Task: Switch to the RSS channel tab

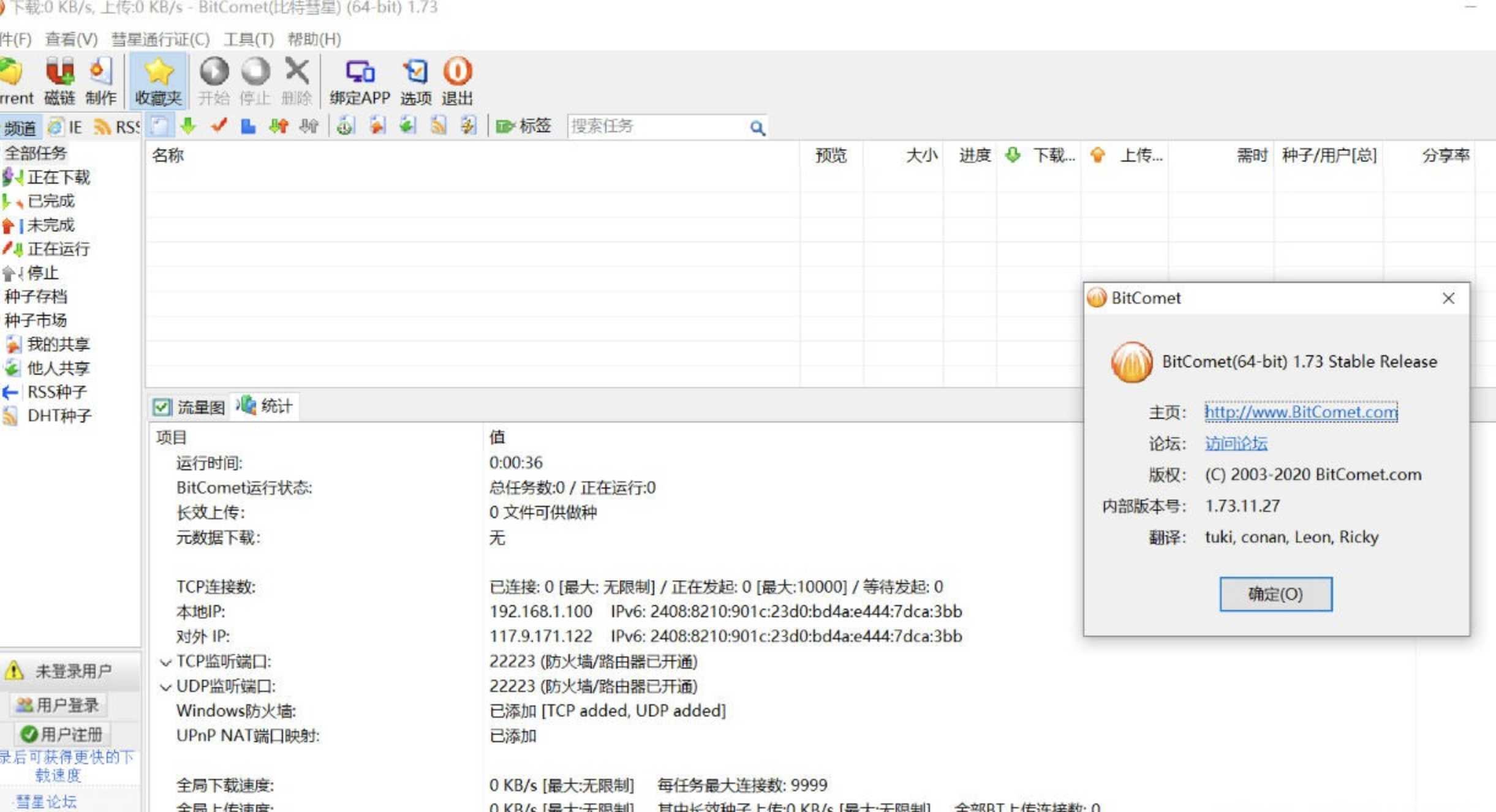Action: 116,127
